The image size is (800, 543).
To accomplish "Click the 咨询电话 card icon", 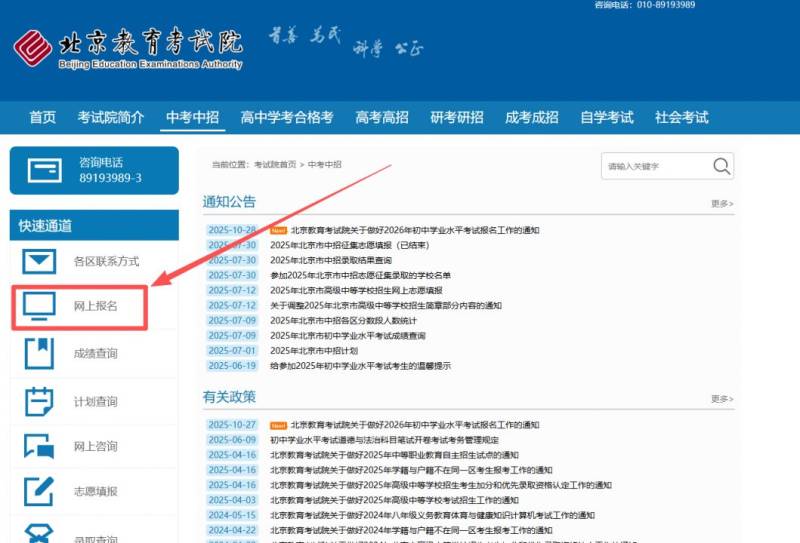I will click(x=44, y=170).
